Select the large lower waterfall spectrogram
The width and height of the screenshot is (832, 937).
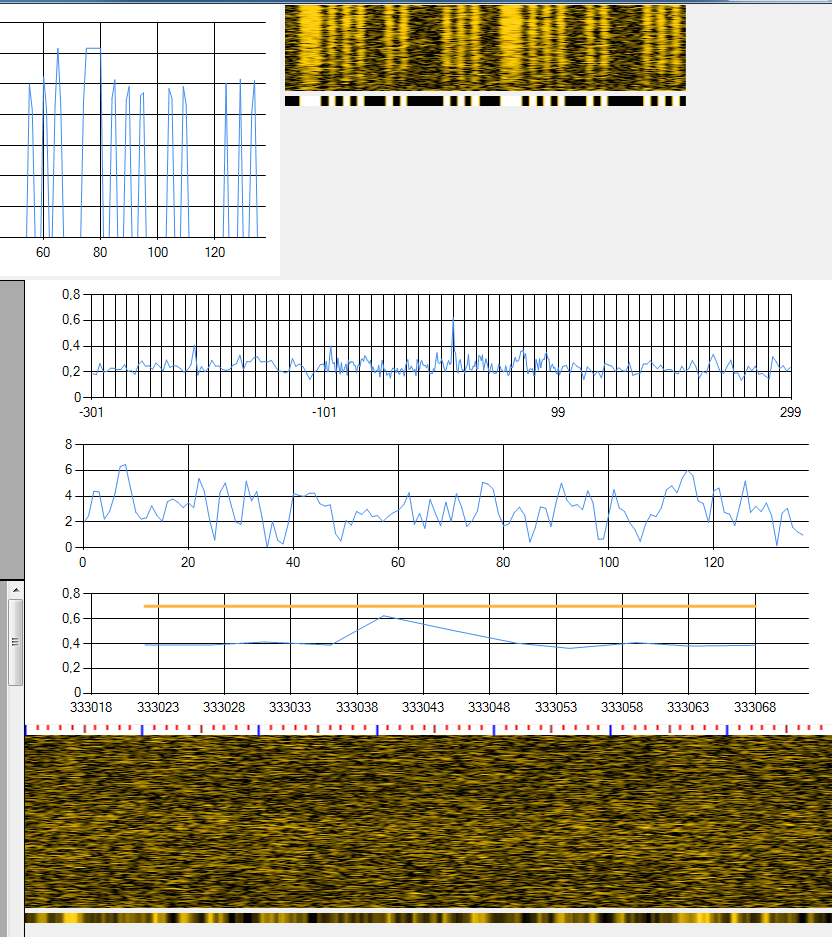[x=428, y=822]
